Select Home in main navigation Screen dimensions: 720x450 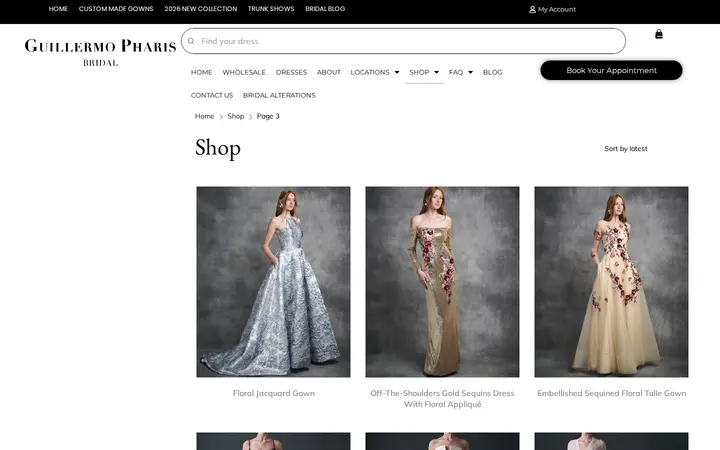202,72
